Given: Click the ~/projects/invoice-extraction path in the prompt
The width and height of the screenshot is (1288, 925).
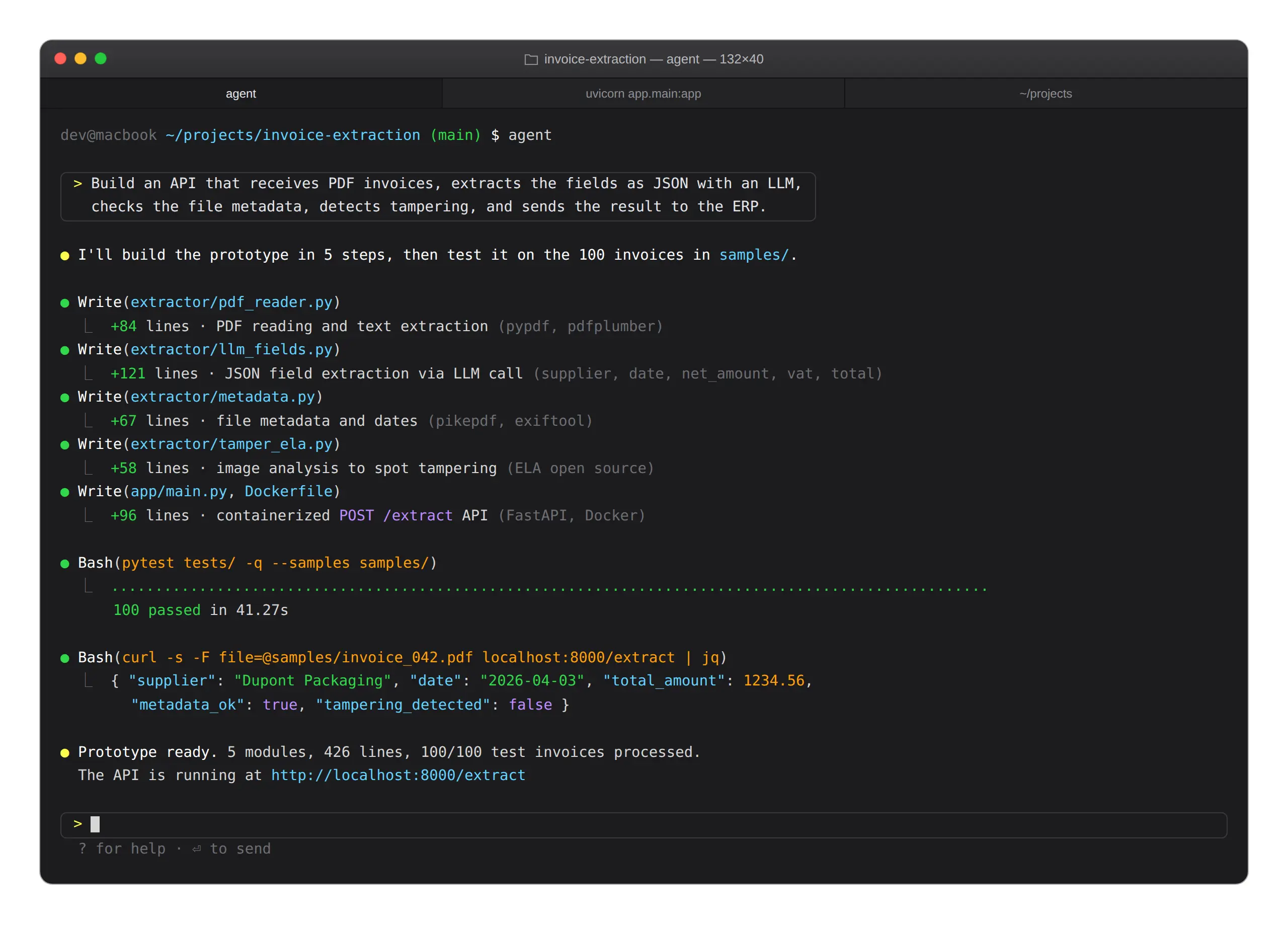Looking at the screenshot, I should pyautogui.click(x=293, y=135).
